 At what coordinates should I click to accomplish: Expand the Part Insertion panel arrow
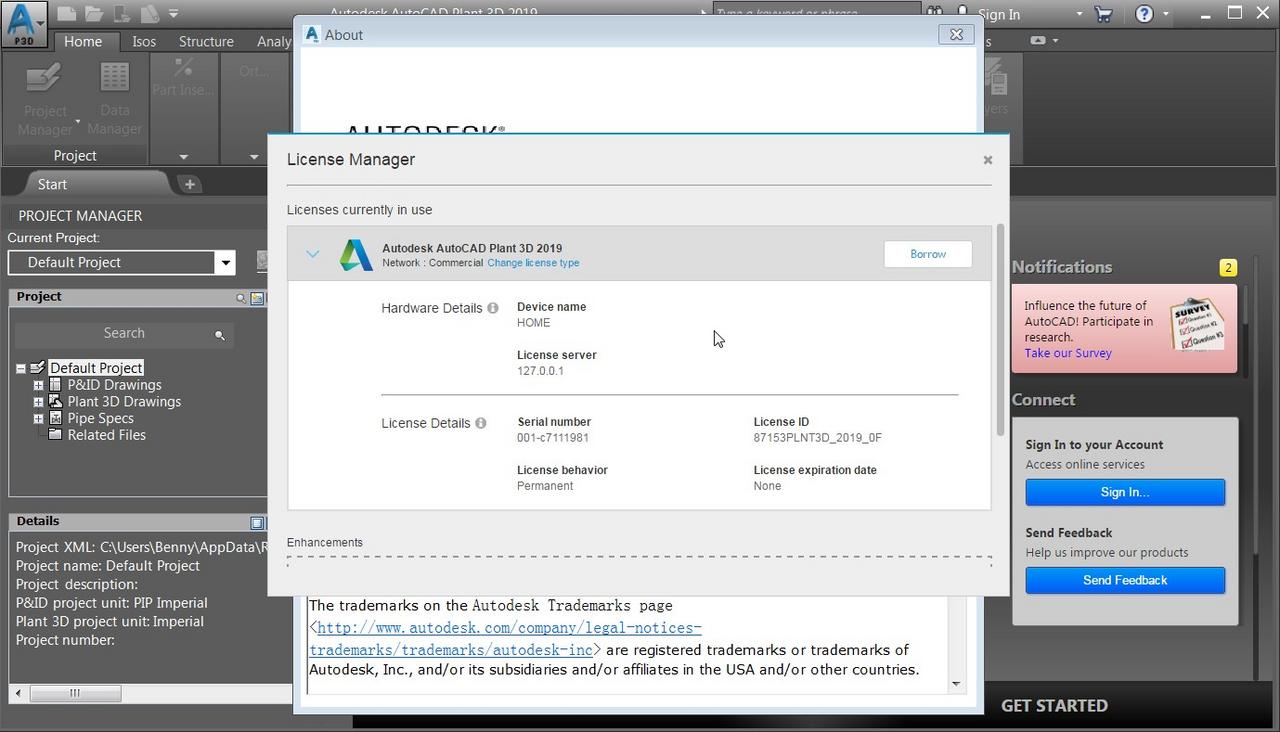183,156
